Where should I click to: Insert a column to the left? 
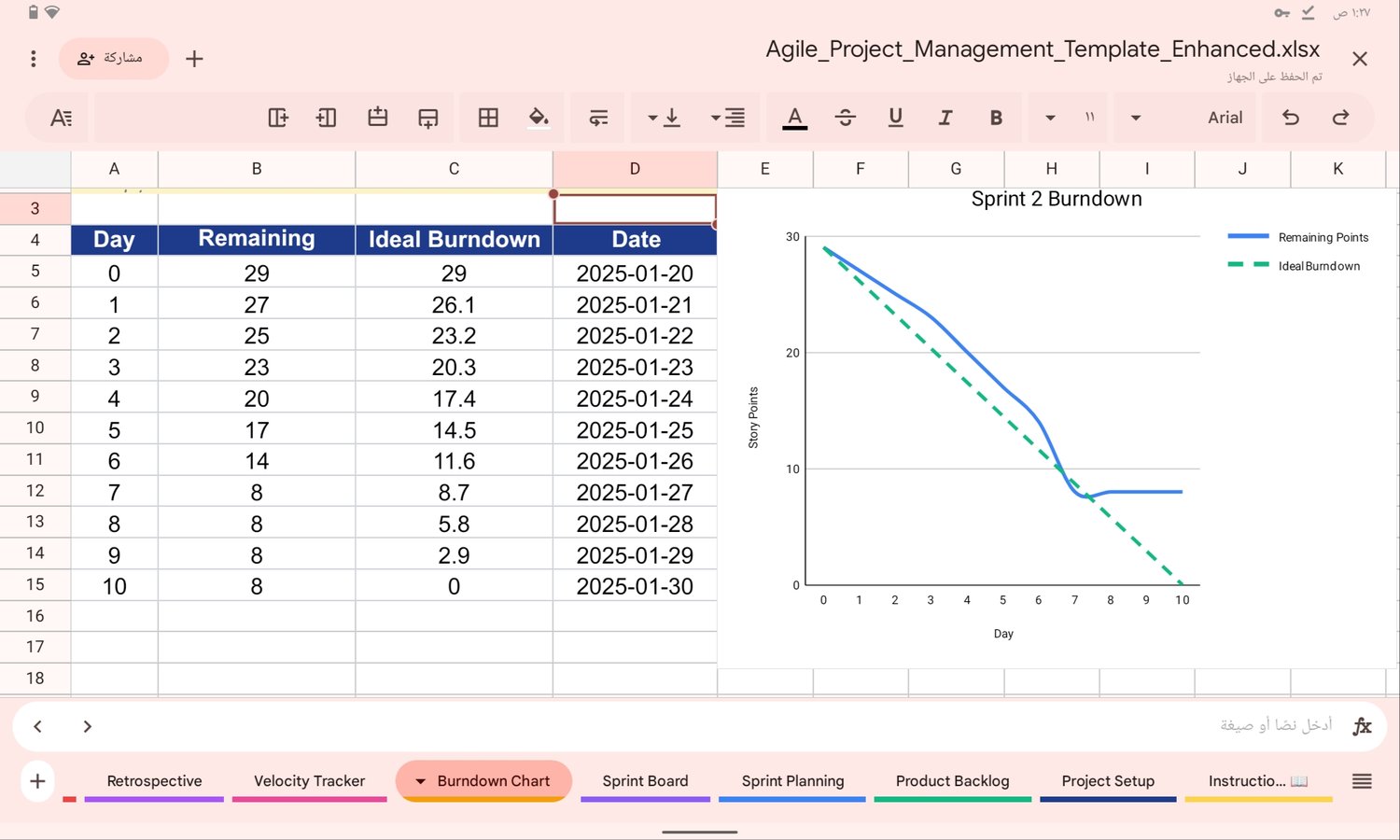click(x=327, y=118)
